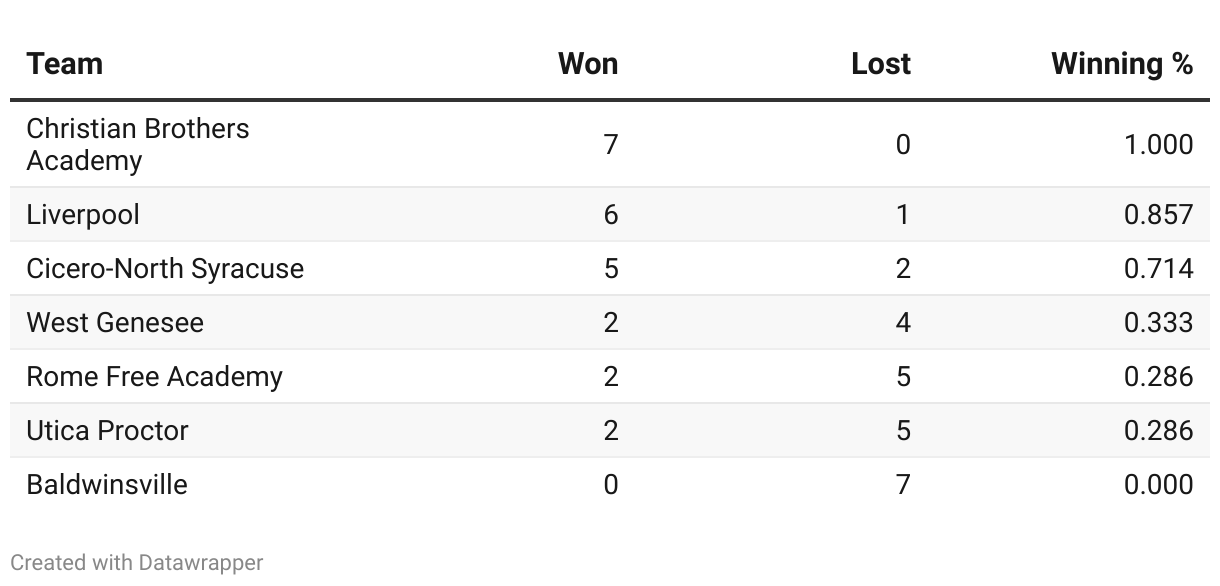Click the Rome Free Academy team name

point(155,377)
